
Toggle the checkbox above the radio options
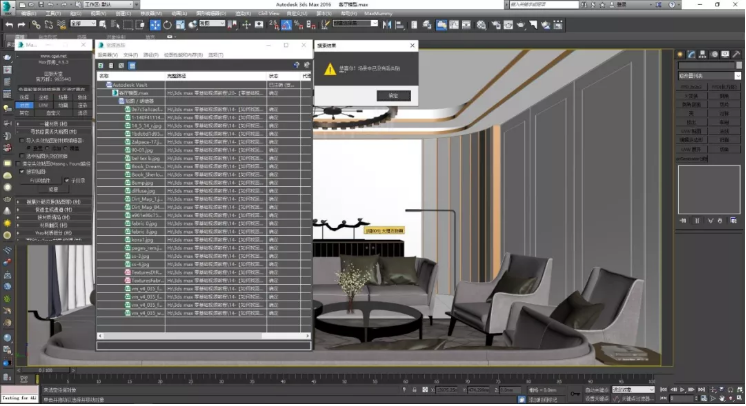click(x=24, y=142)
